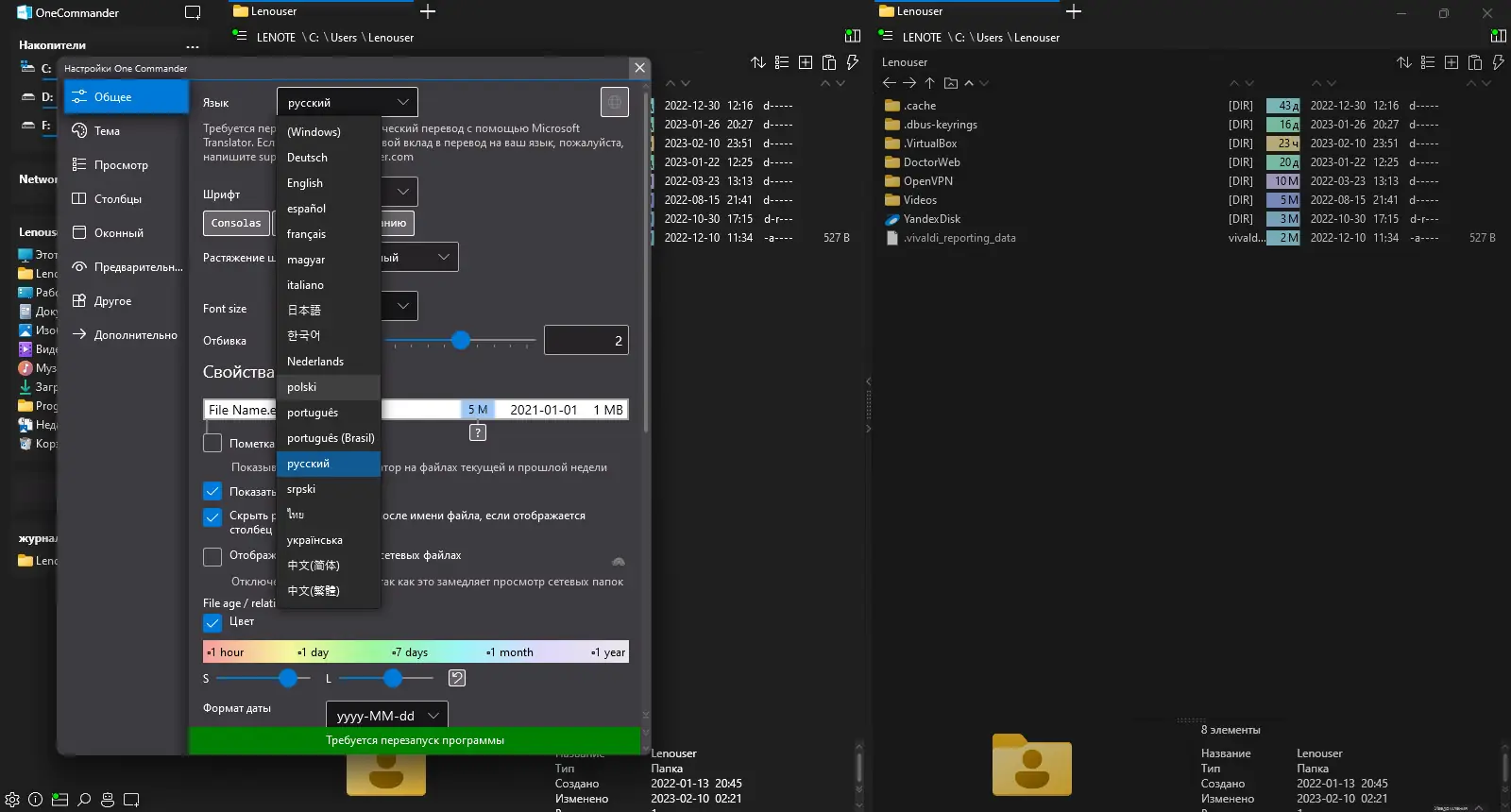The height and width of the screenshot is (812, 1511).
Task: Open the Дополнительно settings tab
Action: [127, 335]
